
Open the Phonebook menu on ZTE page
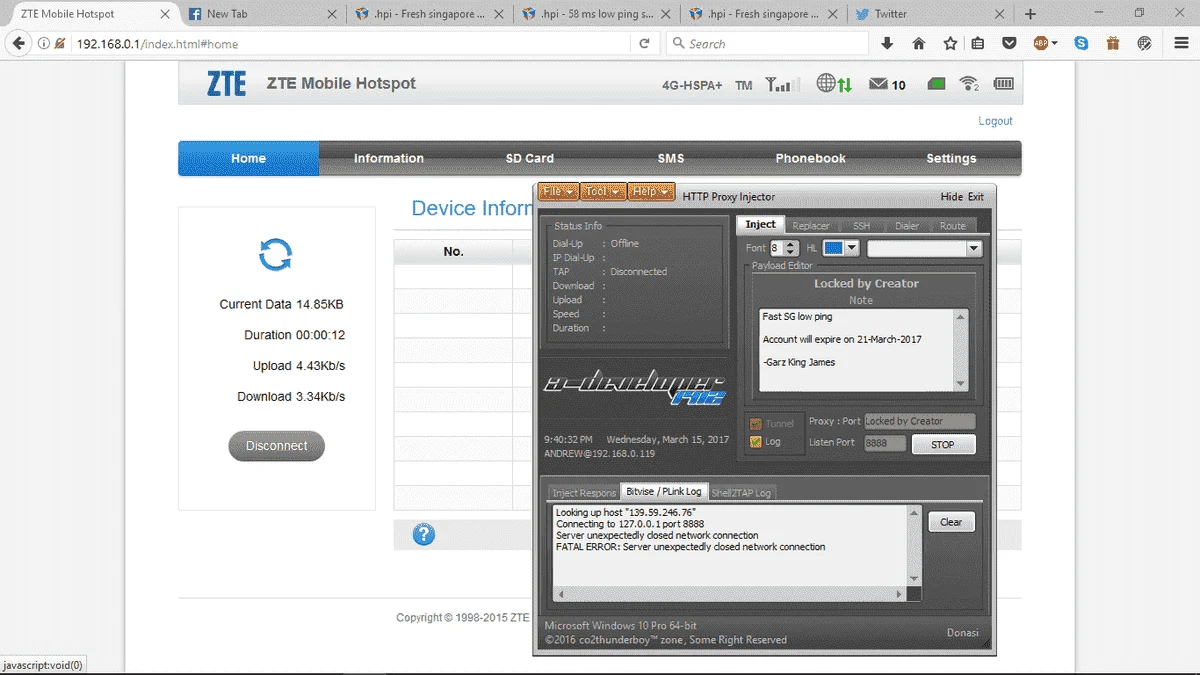(811, 158)
